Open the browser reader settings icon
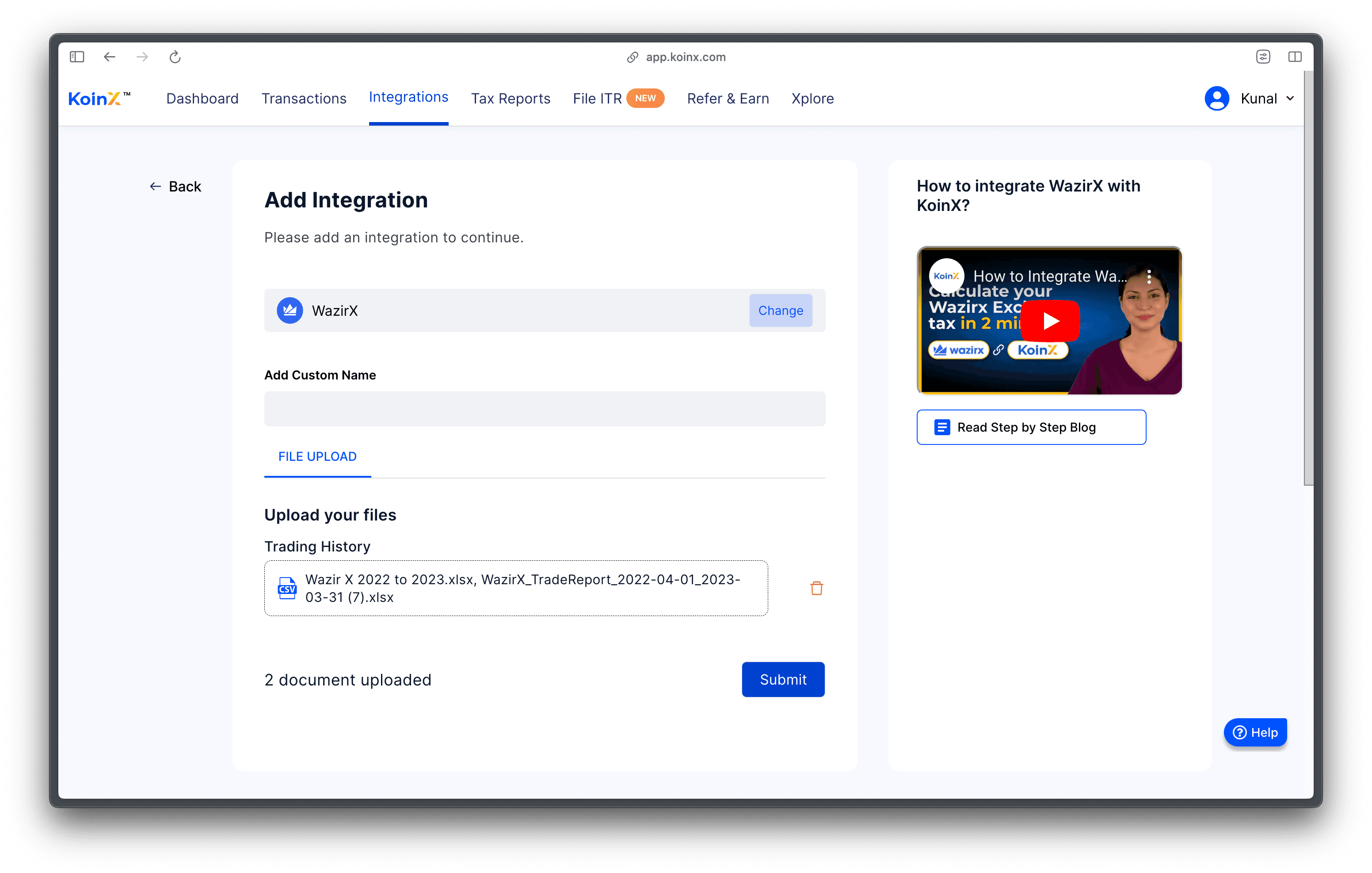The height and width of the screenshot is (873, 1372). pos(1263,57)
